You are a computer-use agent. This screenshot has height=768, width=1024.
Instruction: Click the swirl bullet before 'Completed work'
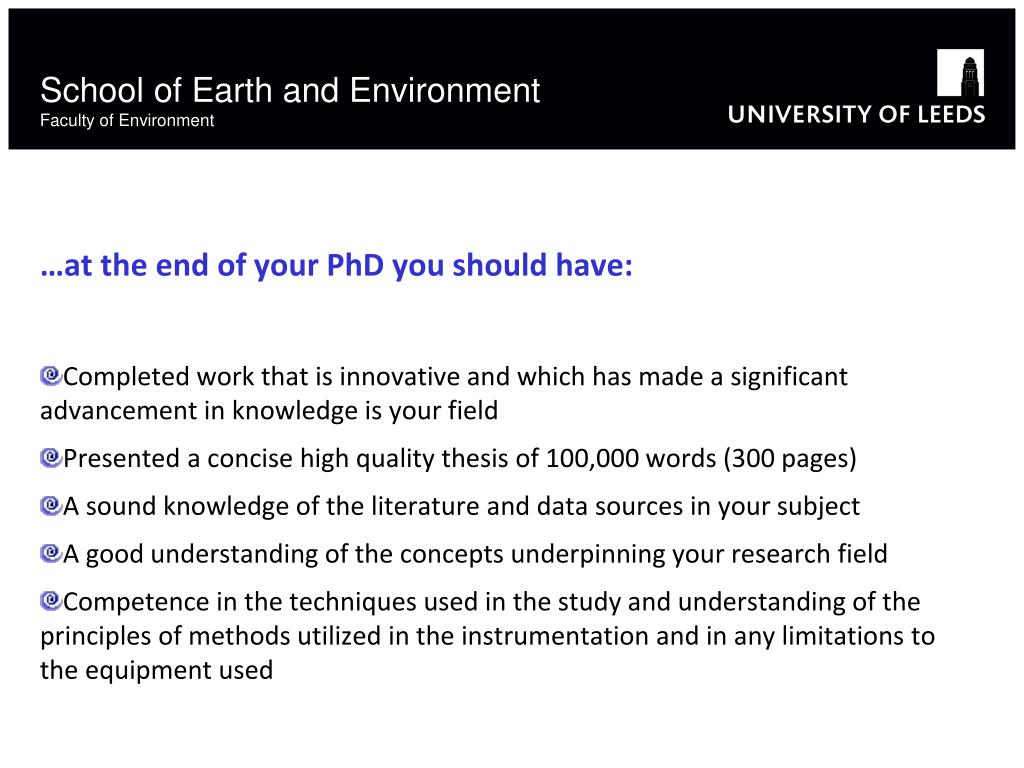pos(50,376)
